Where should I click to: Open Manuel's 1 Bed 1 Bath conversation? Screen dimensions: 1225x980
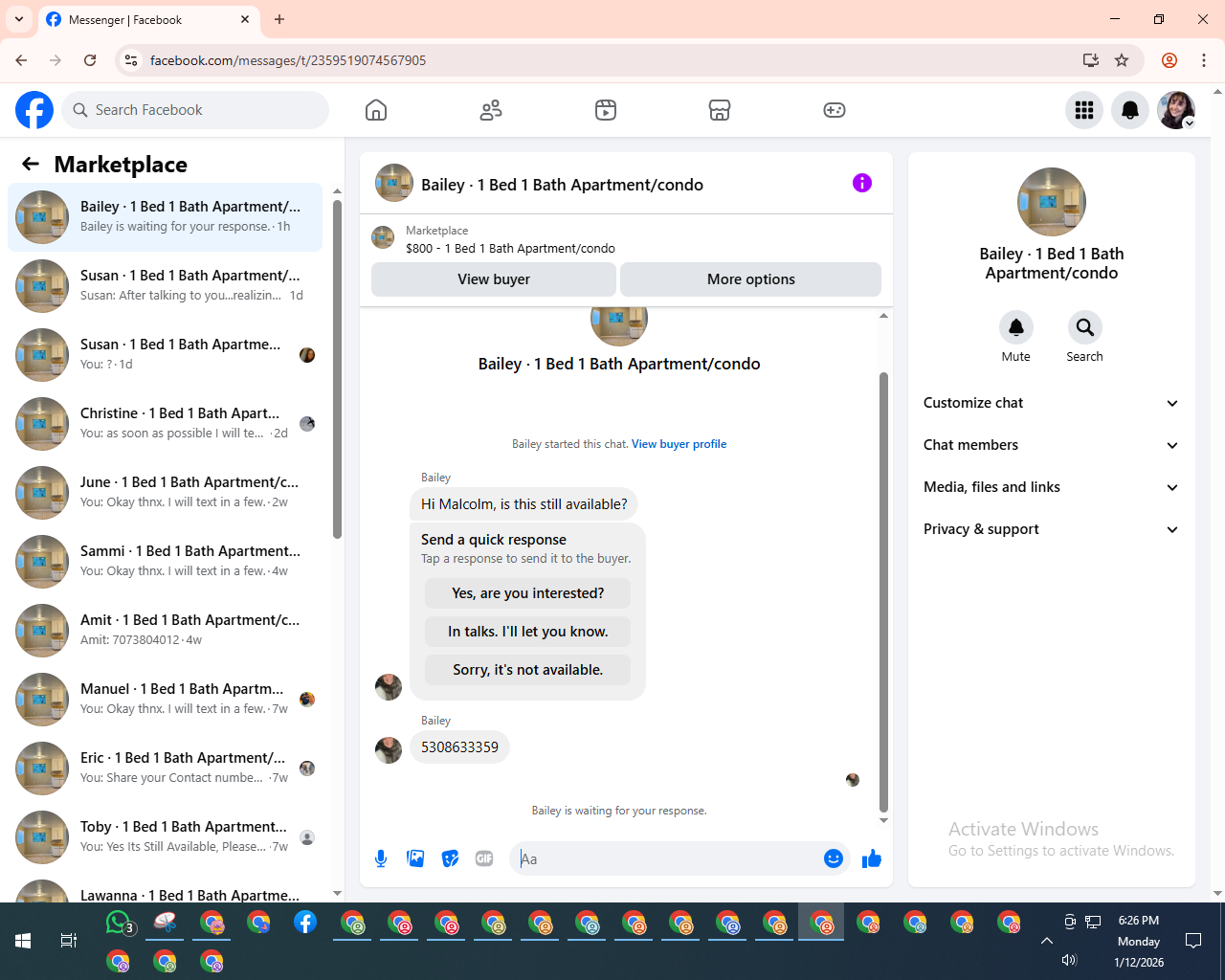point(166,700)
